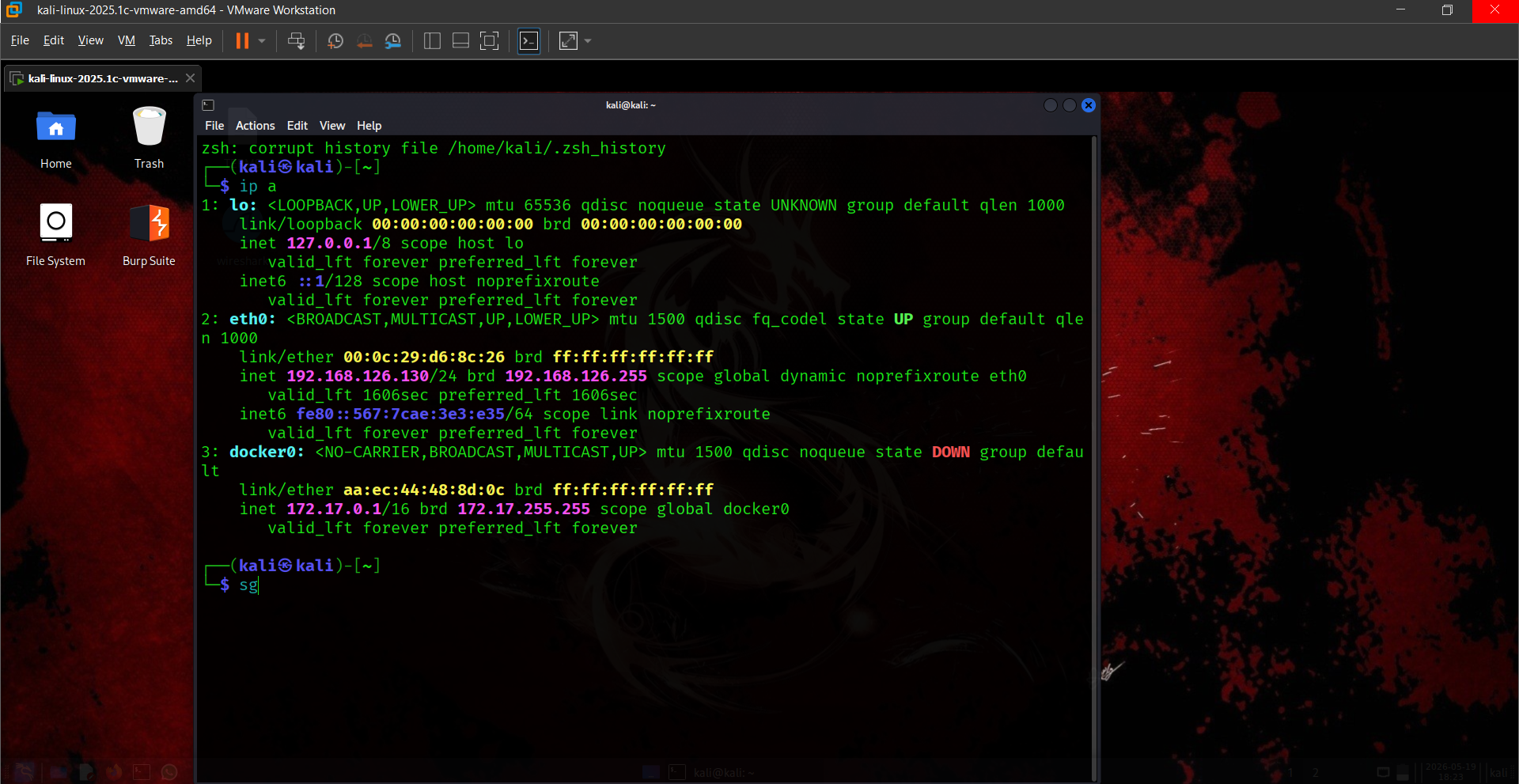Viewport: 1519px width, 784px height.
Task: Click the 'sg' command input at prompt
Action: pyautogui.click(x=248, y=585)
